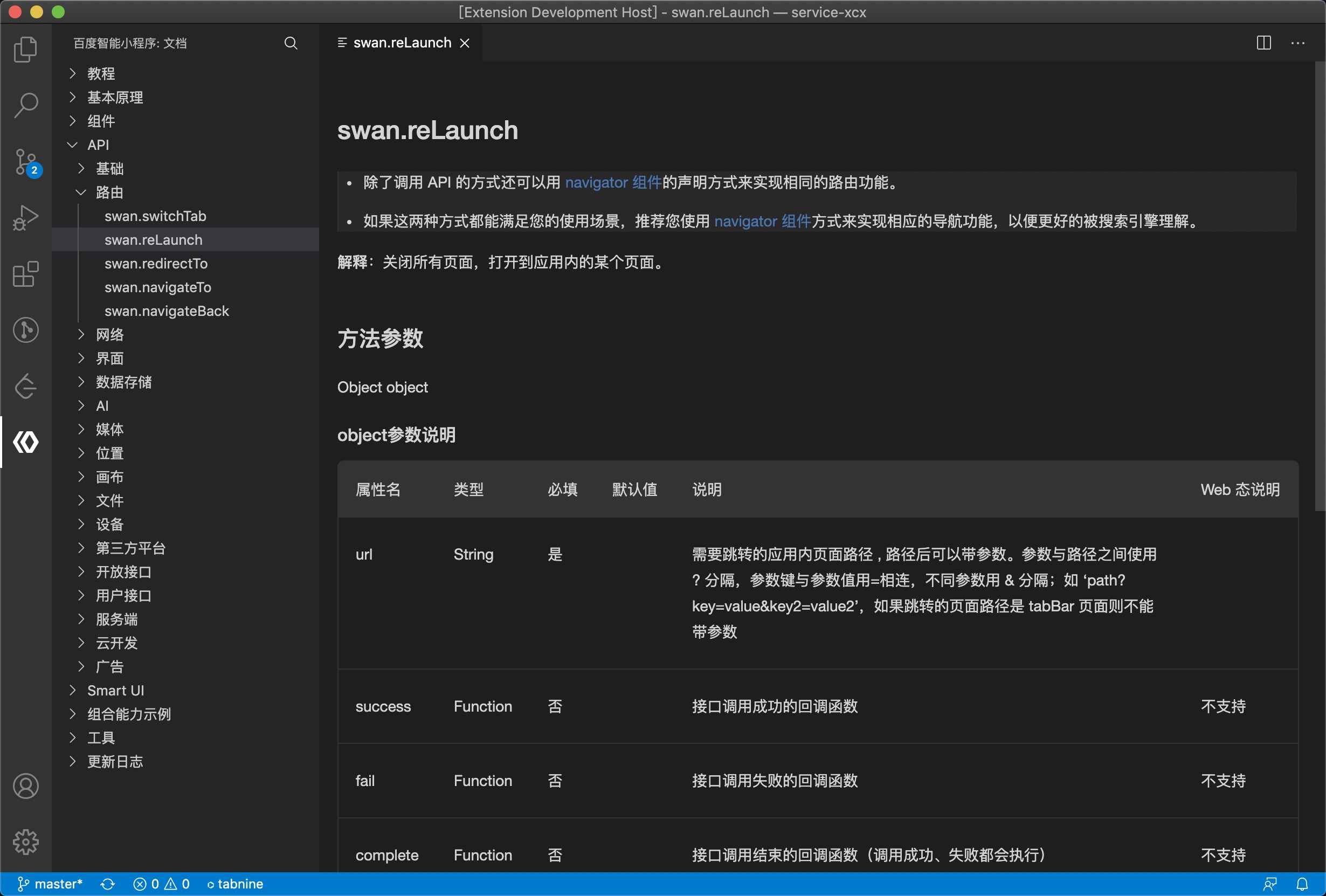The width and height of the screenshot is (1326, 896).
Task: Expand the 开放接口 section
Action: (185, 572)
